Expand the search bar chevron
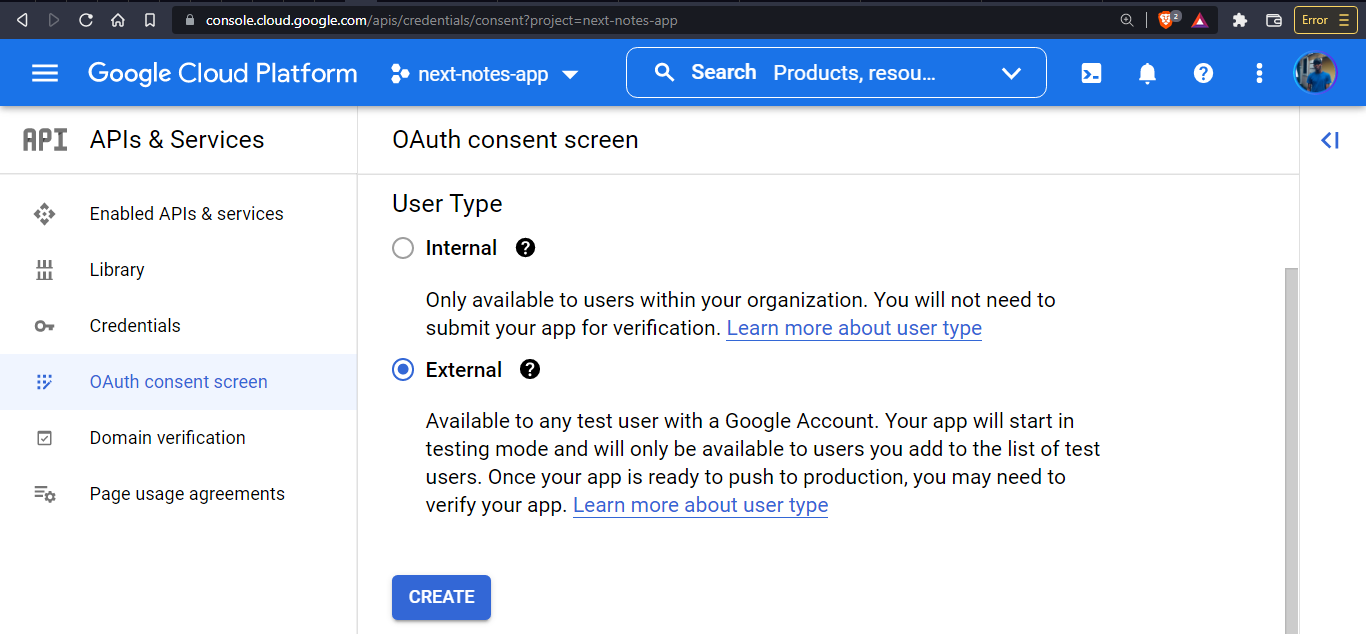The width and height of the screenshot is (1366, 634). tap(1011, 73)
